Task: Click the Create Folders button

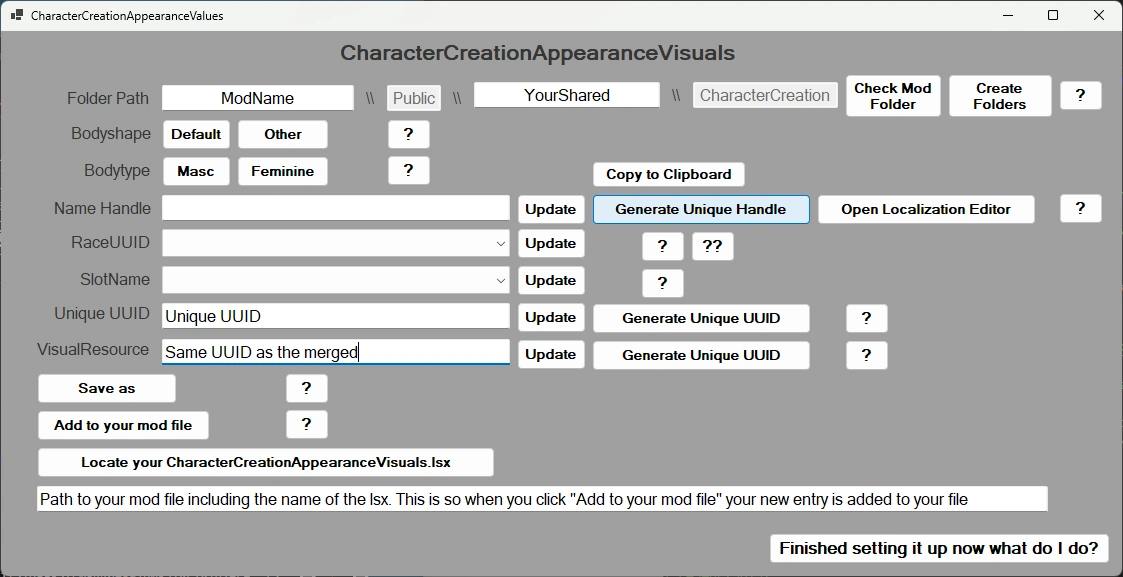Action: [x=999, y=95]
